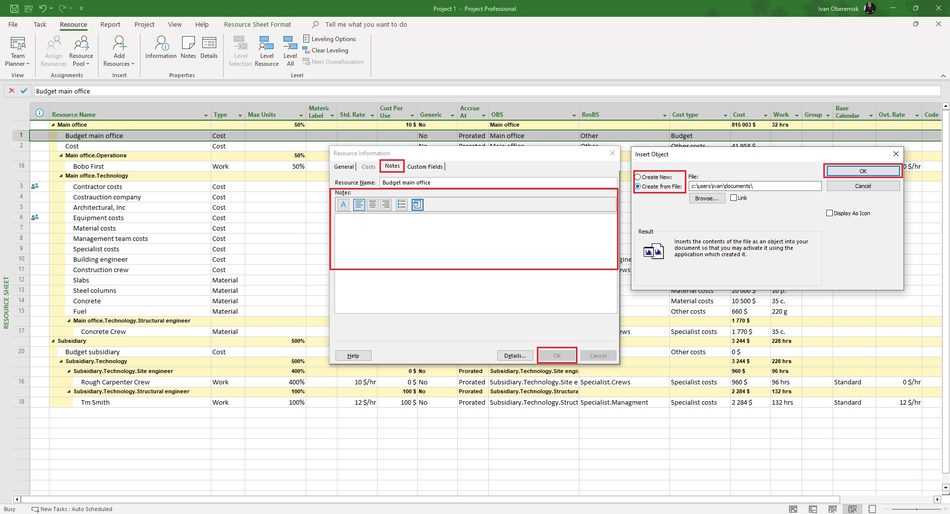
Task: Click the Tell me search magnifier icon
Action: [x=316, y=24]
